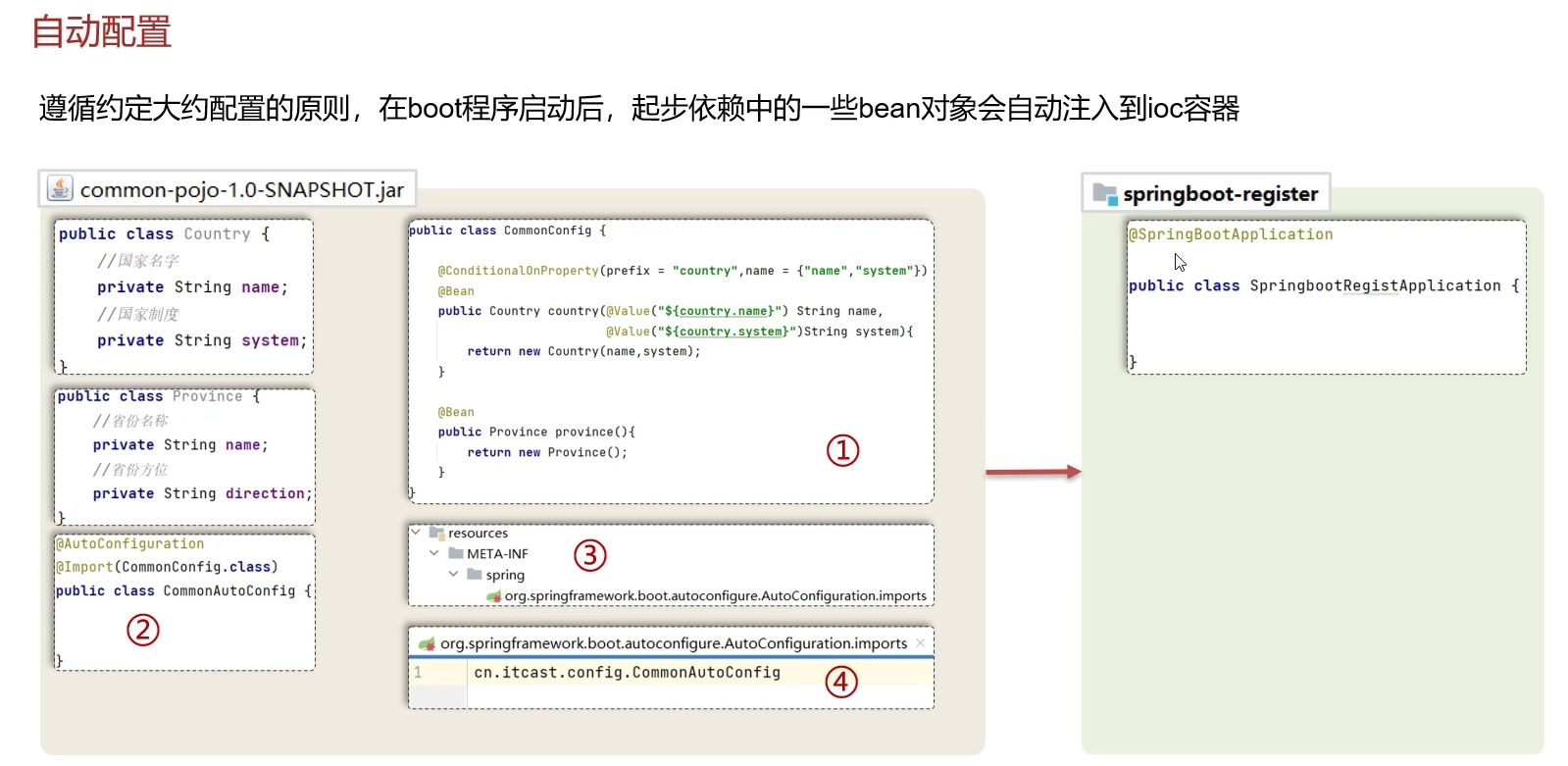This screenshot has width=1568, height=766.
Task: Click private String system field
Action: [x=202, y=340]
